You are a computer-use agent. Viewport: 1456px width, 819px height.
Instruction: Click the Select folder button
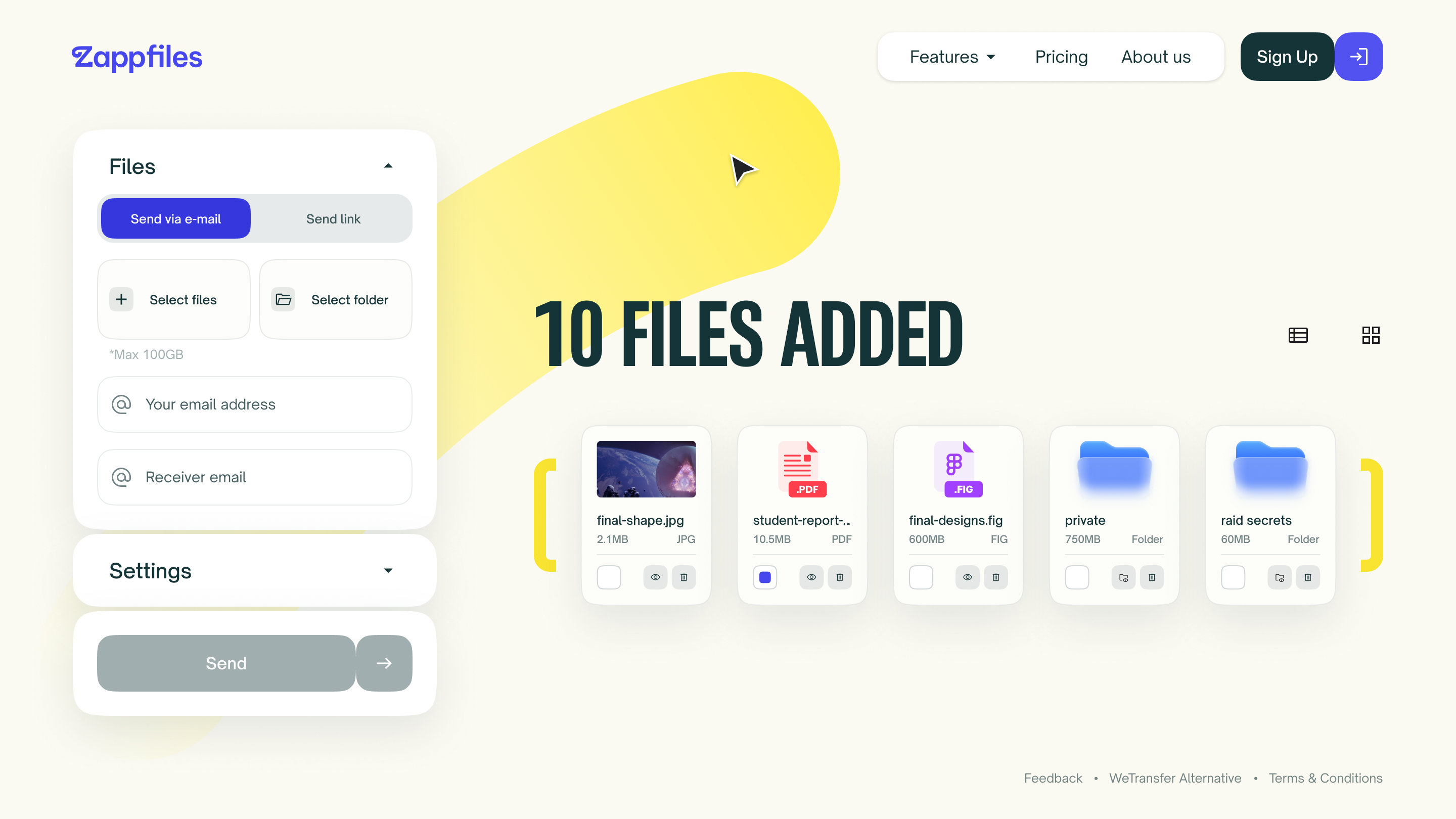[x=335, y=300]
